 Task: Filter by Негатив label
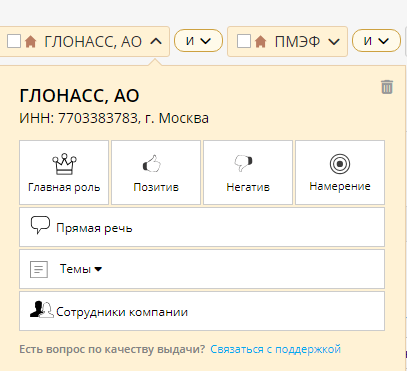[x=248, y=187]
